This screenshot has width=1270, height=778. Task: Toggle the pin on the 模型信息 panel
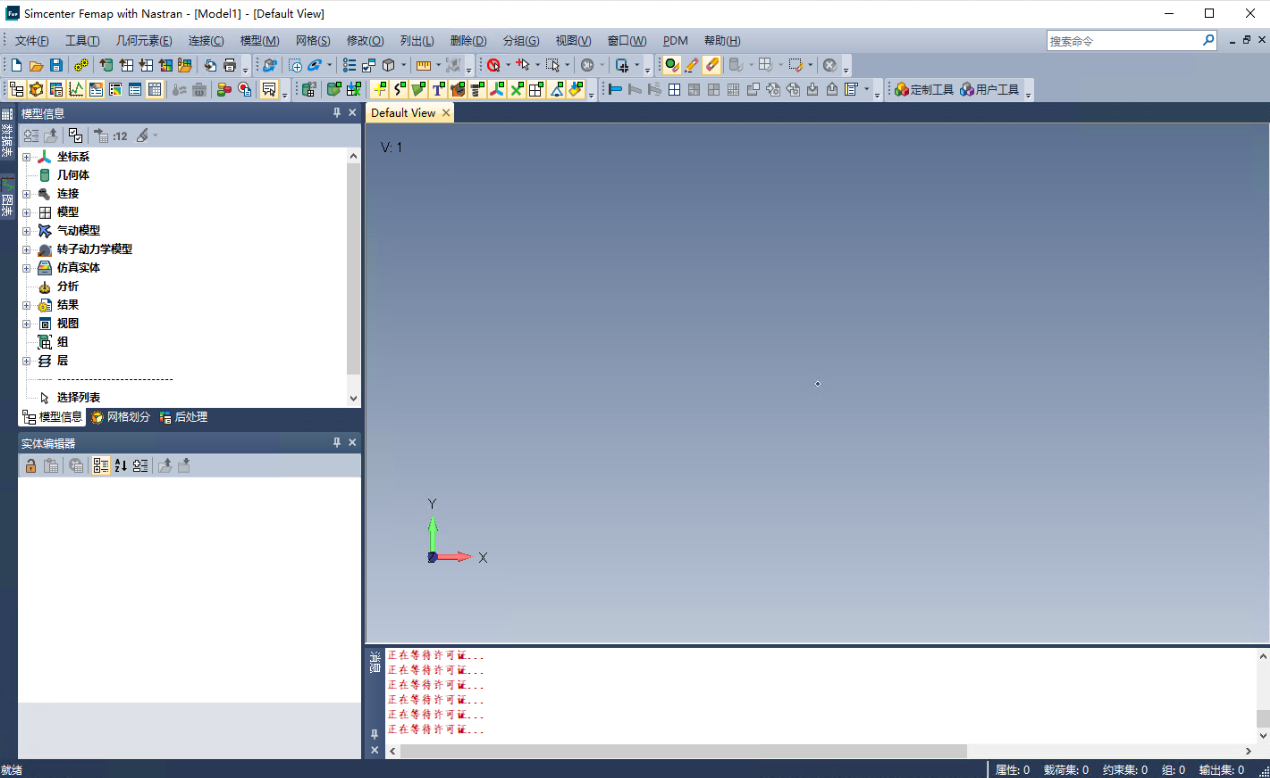(x=337, y=113)
